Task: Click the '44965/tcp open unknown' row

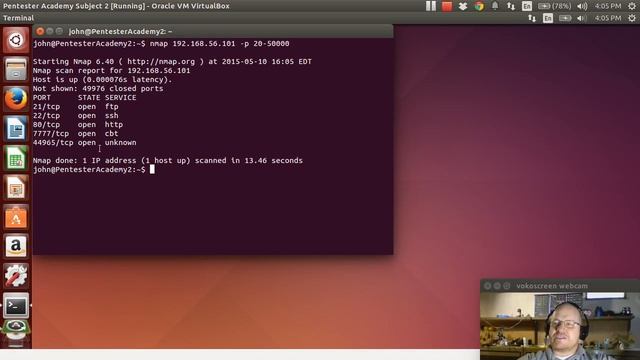Action: click(x=84, y=142)
